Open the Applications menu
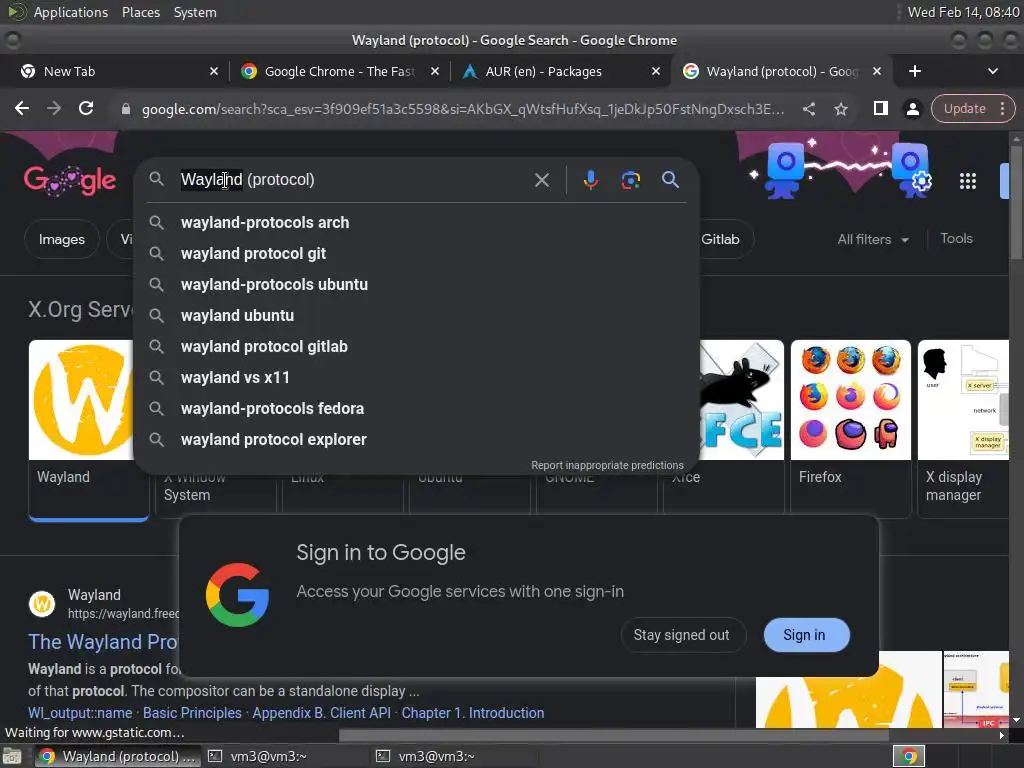The width and height of the screenshot is (1024, 768). [71, 12]
